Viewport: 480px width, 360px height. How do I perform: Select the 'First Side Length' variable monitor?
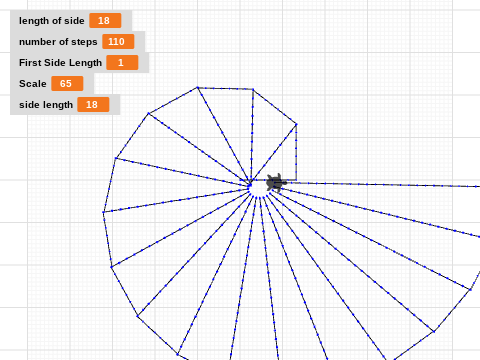tap(80, 63)
